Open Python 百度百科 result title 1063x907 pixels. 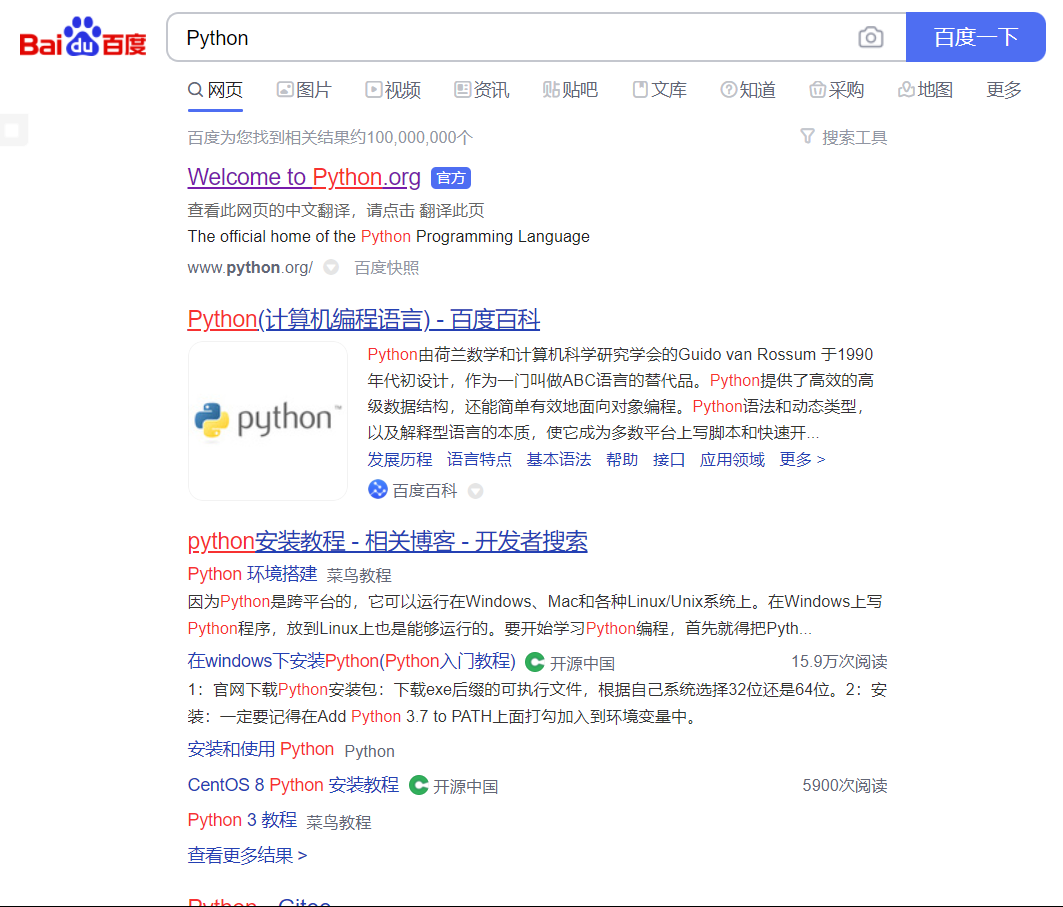[363, 319]
